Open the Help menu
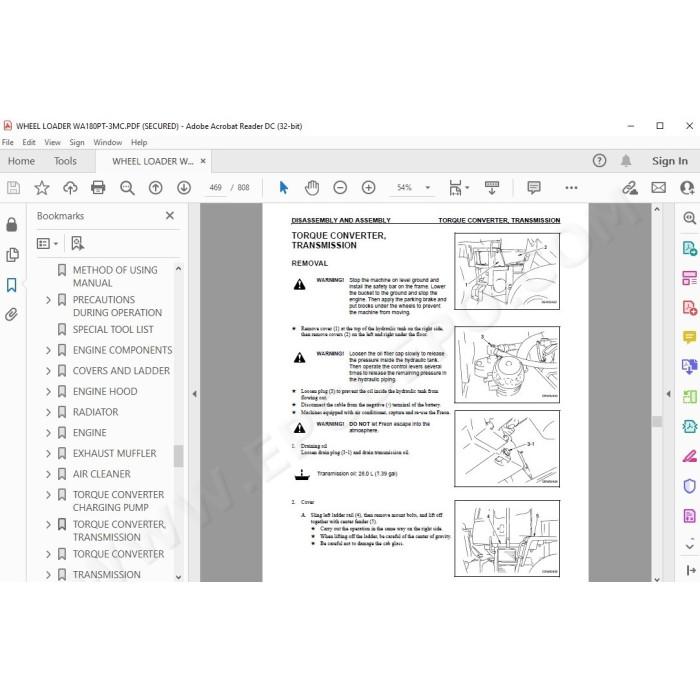The width and height of the screenshot is (700, 700). tap(139, 142)
